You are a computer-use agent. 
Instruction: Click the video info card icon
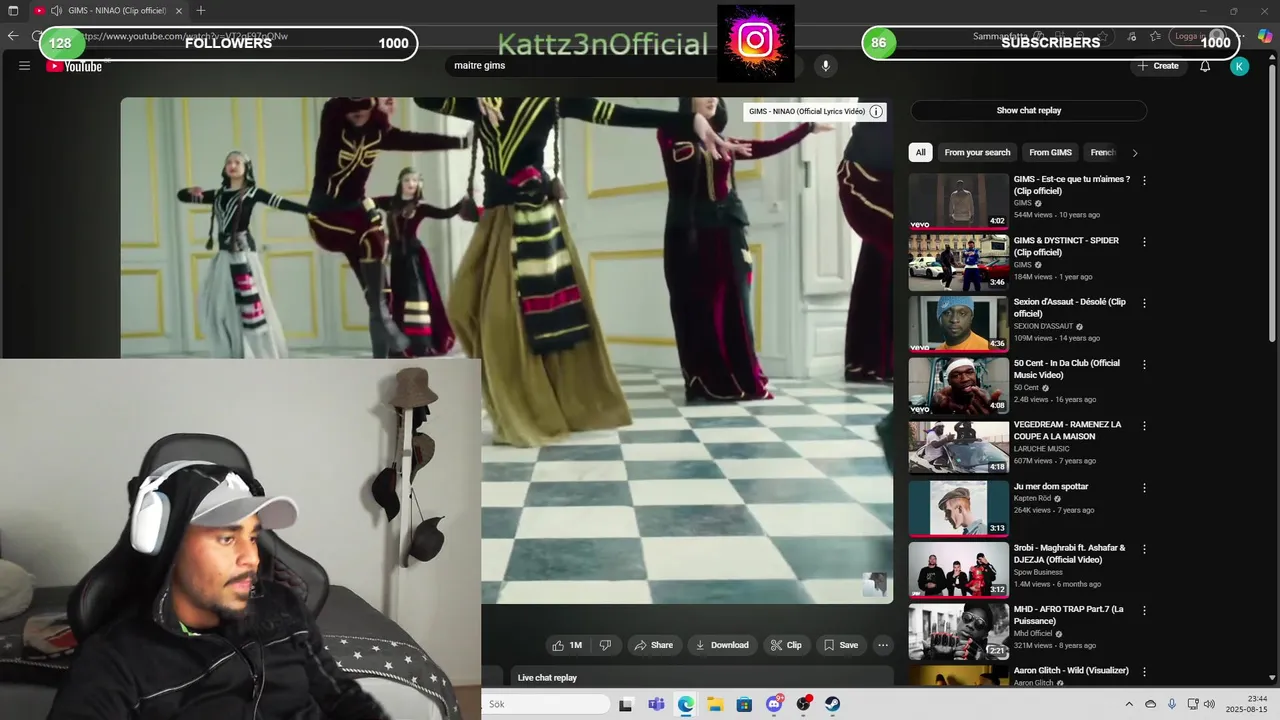[x=876, y=111]
